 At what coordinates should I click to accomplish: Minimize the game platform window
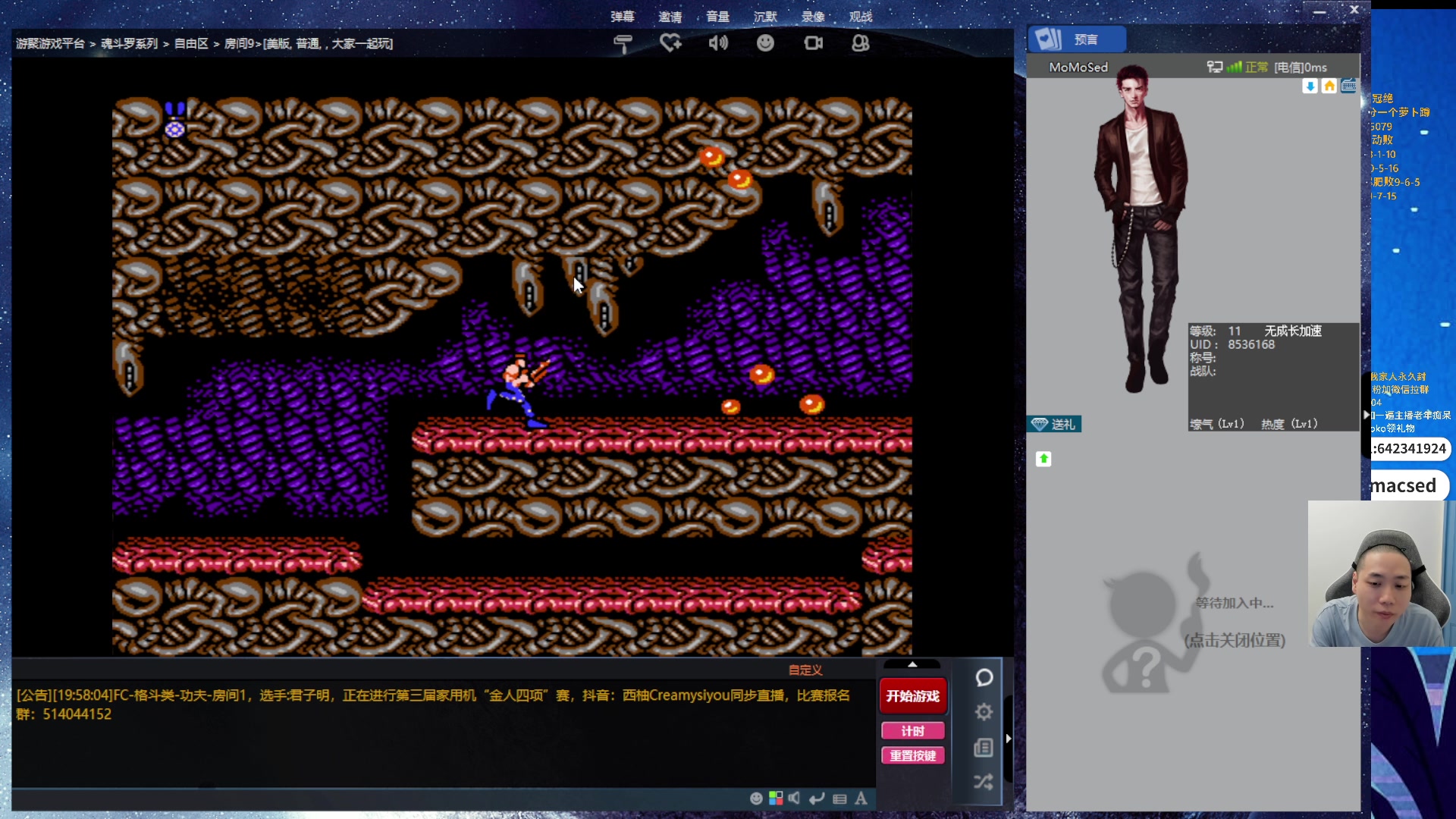(x=1319, y=11)
